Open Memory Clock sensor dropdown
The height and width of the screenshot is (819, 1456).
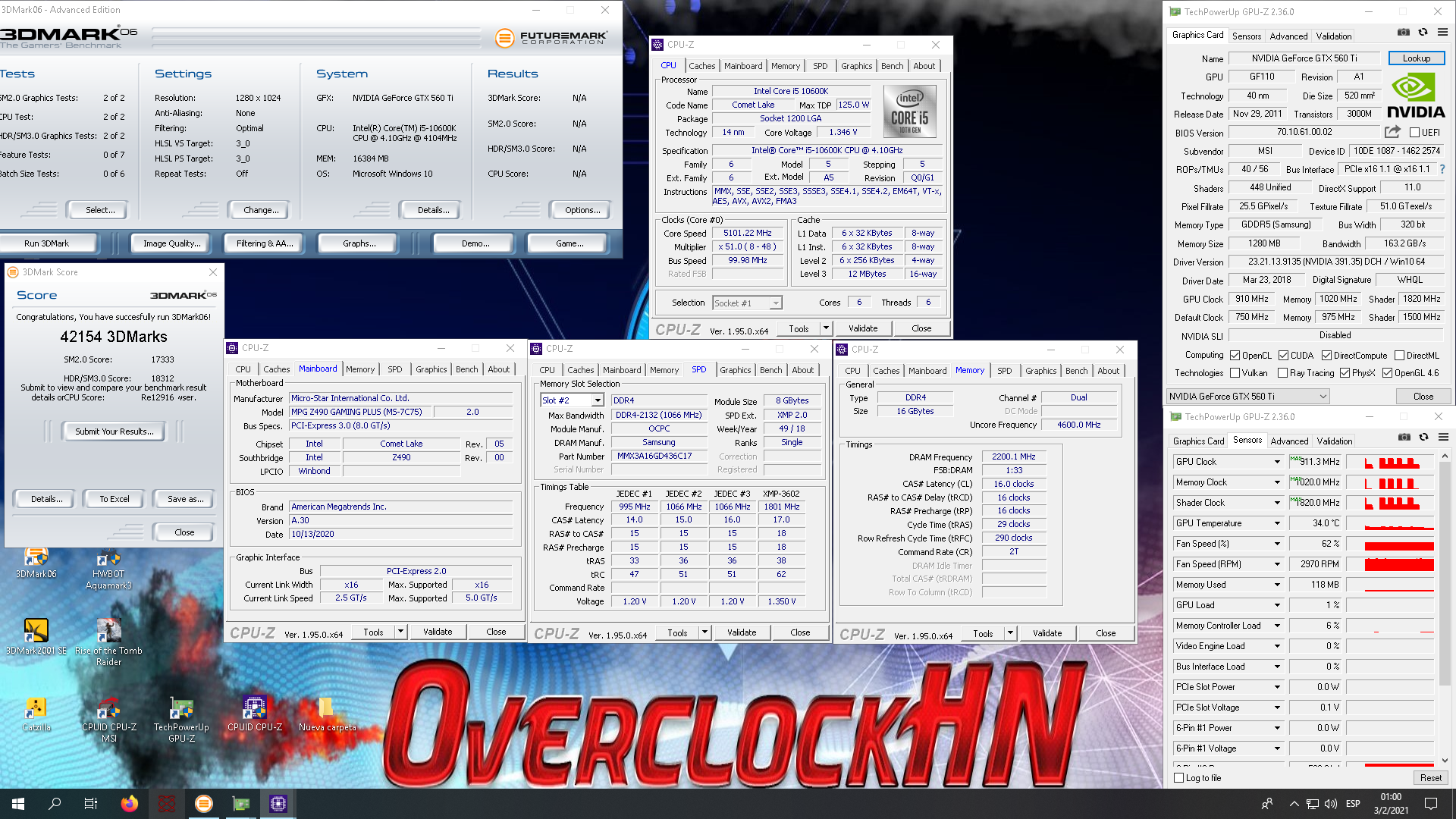point(1277,482)
